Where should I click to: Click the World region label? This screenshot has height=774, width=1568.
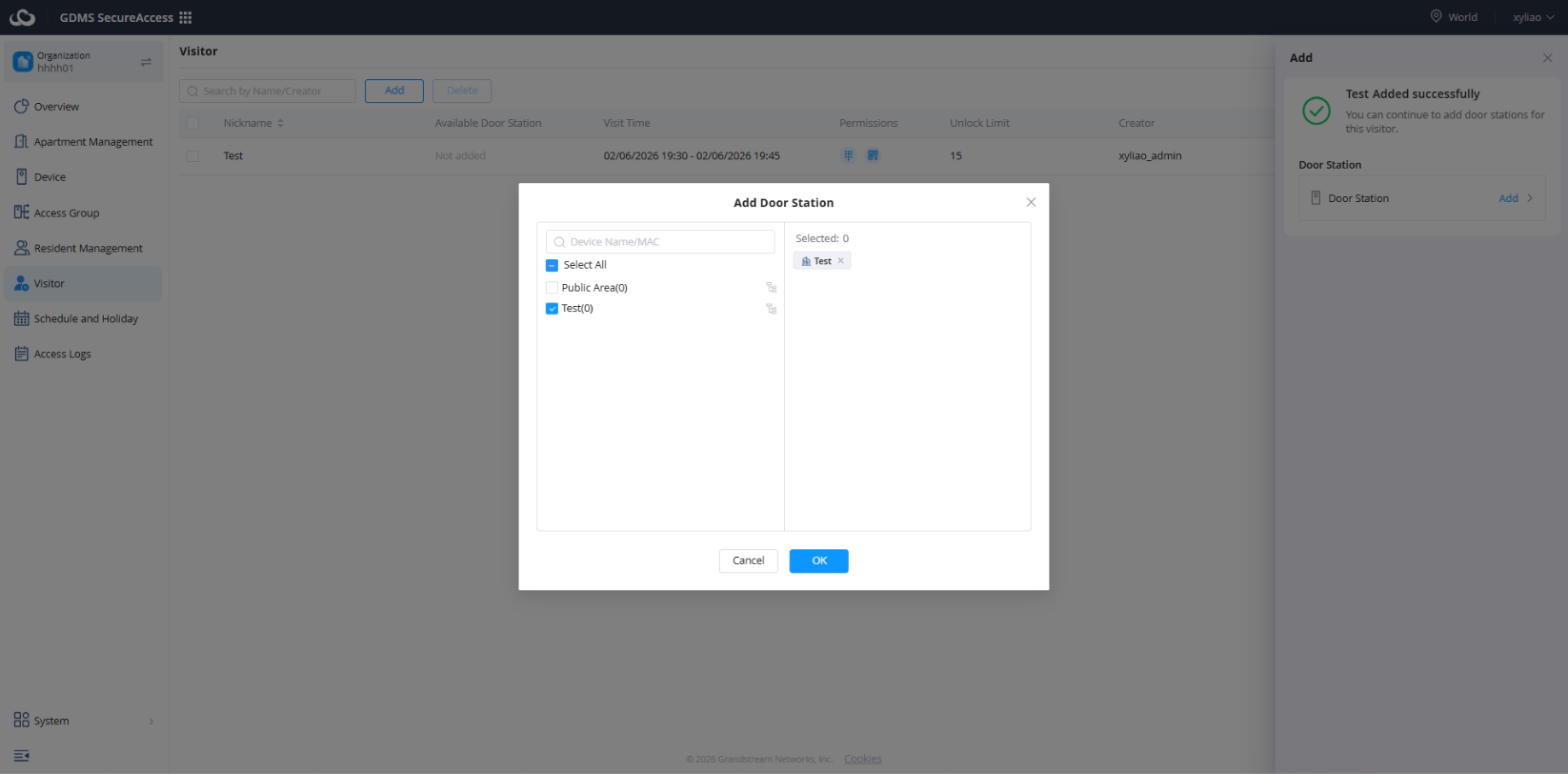tap(1462, 17)
